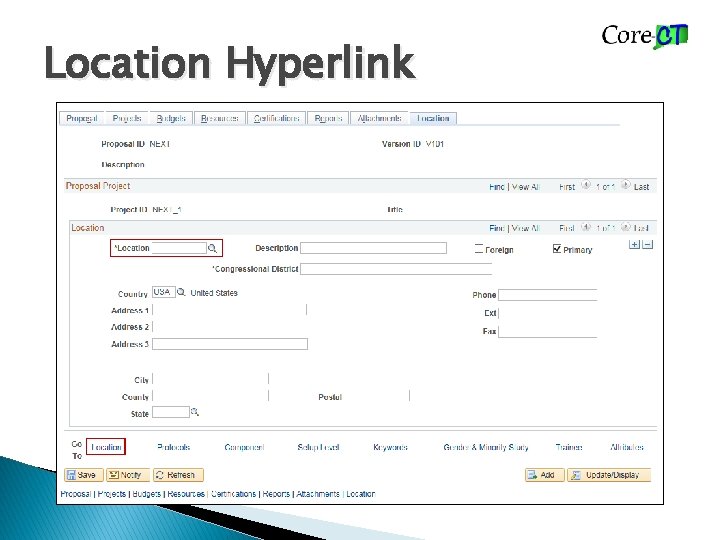
Task: Click the Description input field
Action: 373,248
